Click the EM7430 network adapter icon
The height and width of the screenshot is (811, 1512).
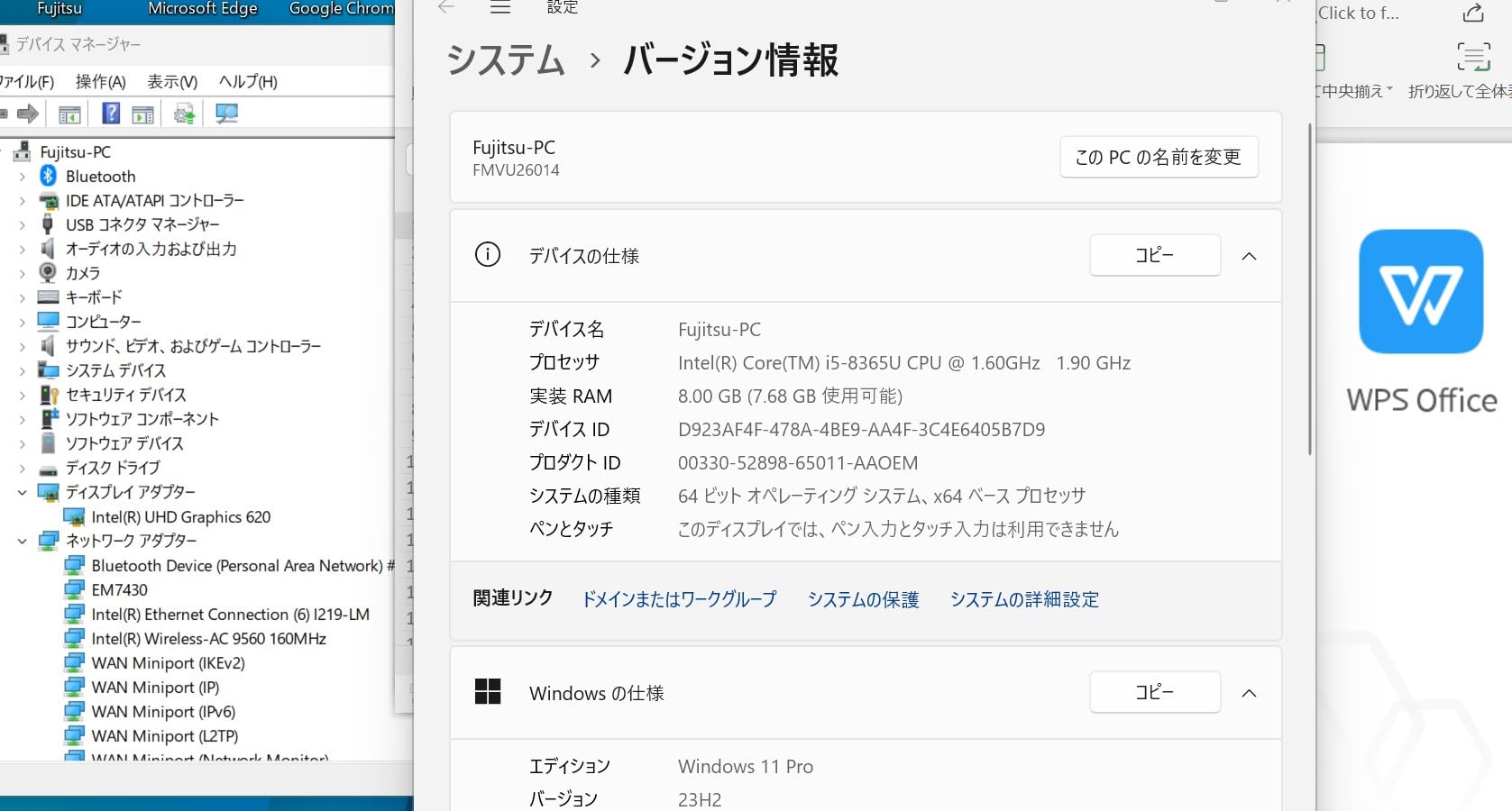click(x=74, y=589)
